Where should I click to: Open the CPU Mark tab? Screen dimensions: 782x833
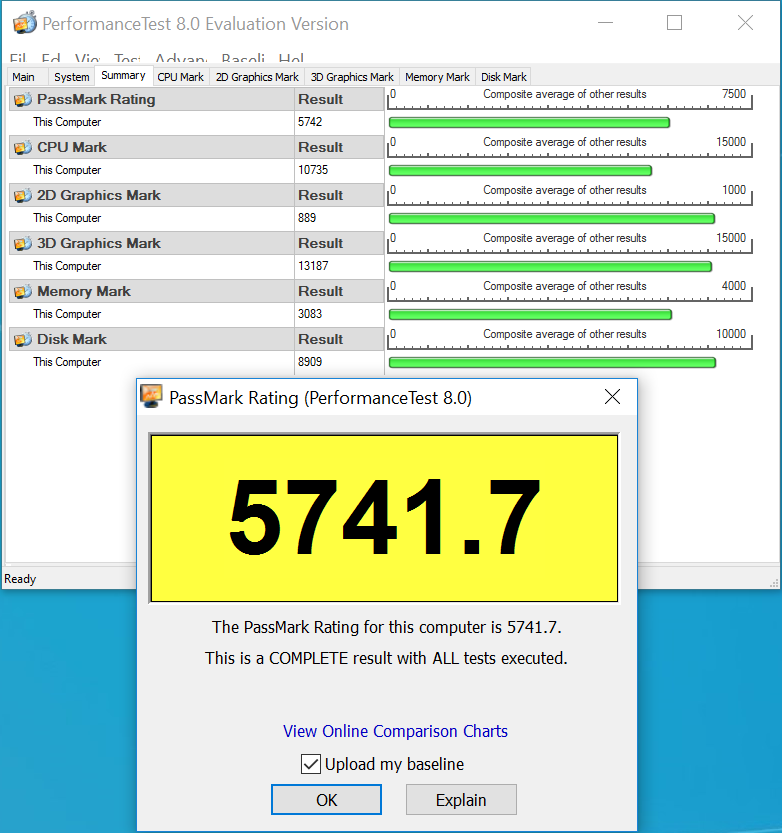point(181,77)
